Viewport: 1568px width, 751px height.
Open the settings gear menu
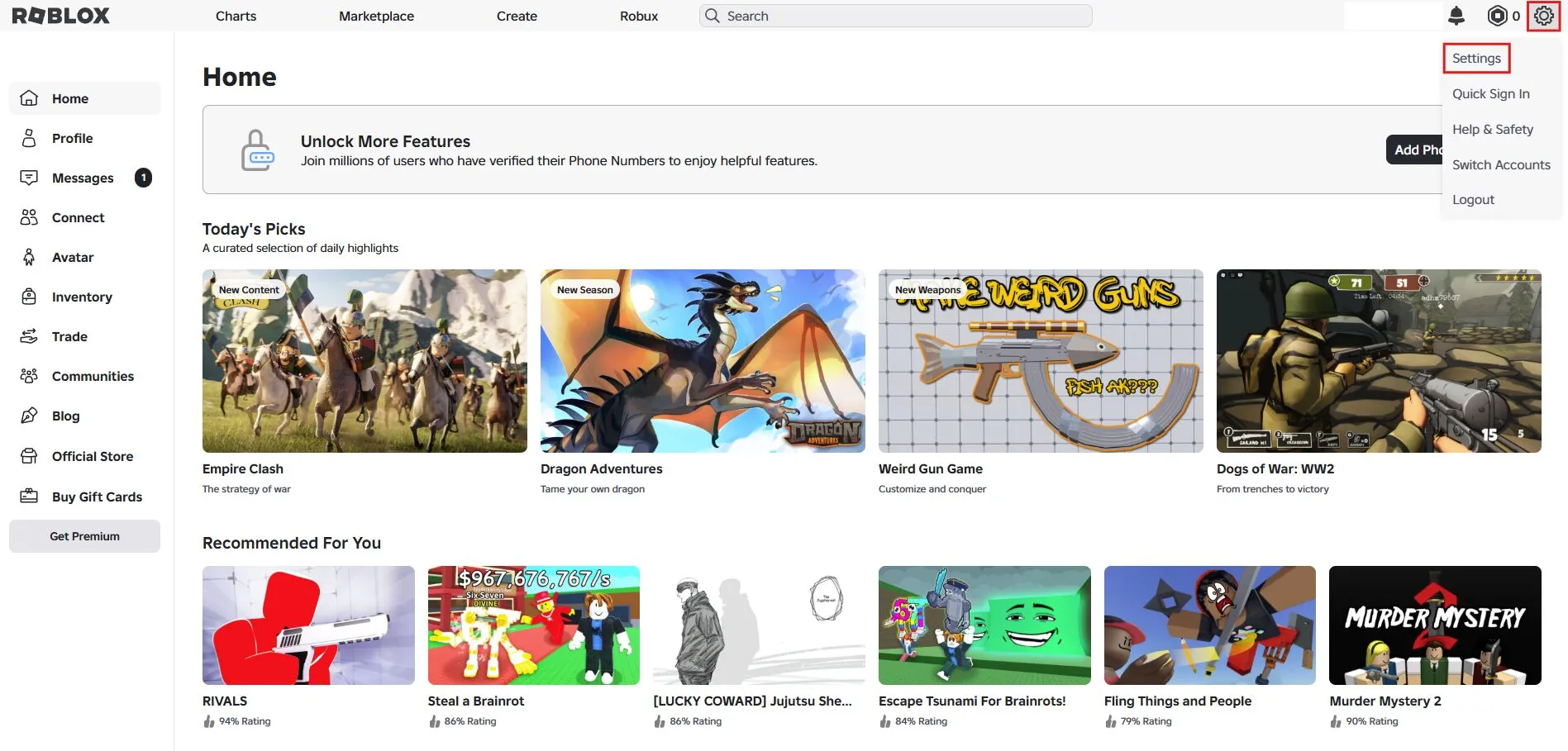(x=1543, y=16)
